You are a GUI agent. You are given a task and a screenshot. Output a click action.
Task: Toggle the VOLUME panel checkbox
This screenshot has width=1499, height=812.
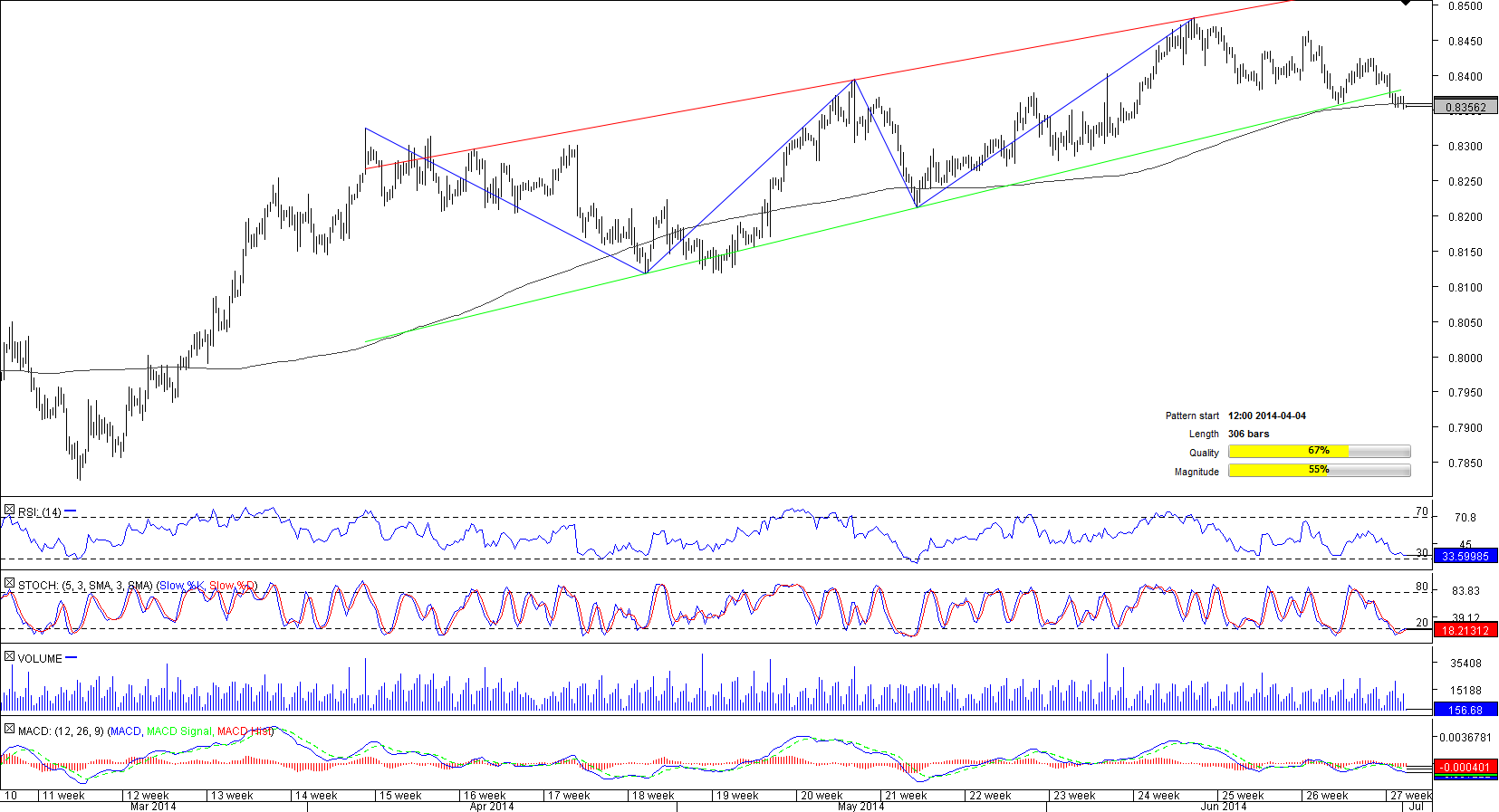[x=9, y=657]
